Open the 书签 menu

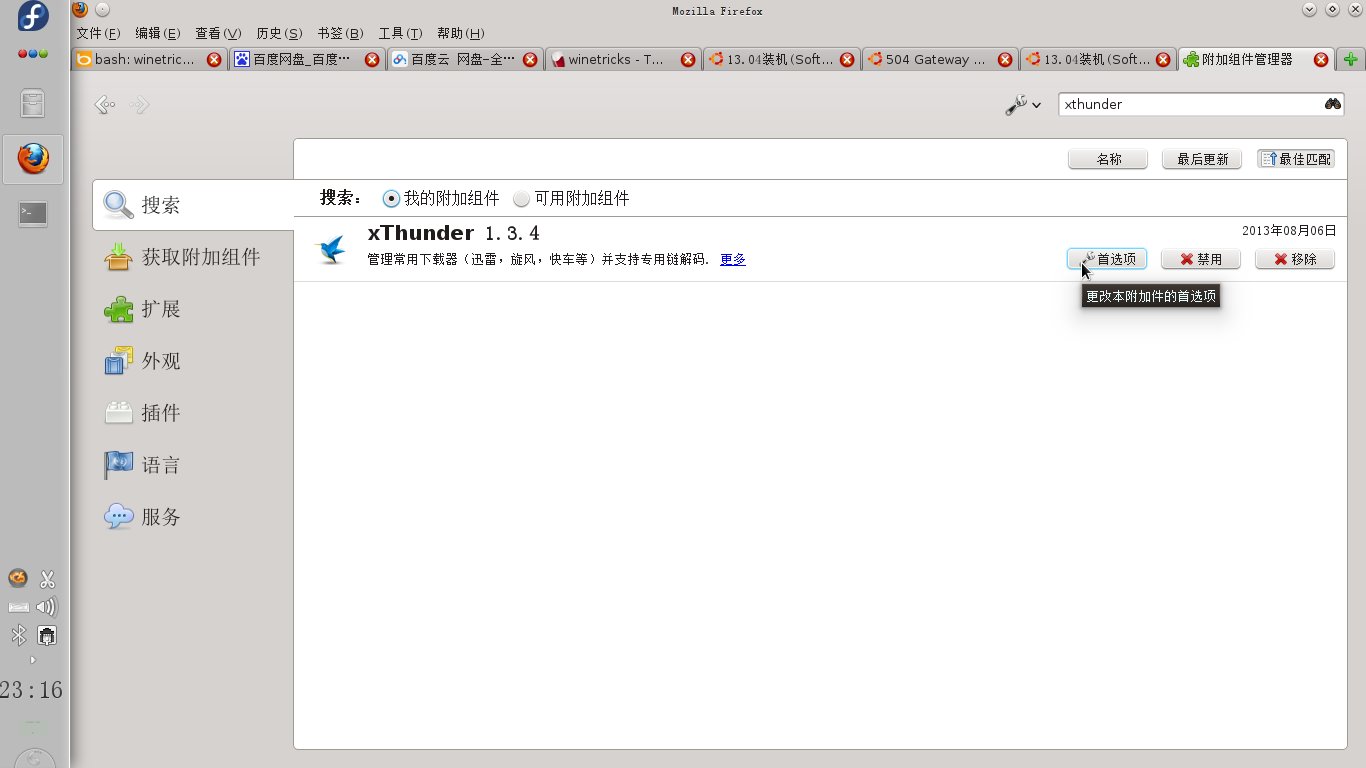click(x=340, y=33)
